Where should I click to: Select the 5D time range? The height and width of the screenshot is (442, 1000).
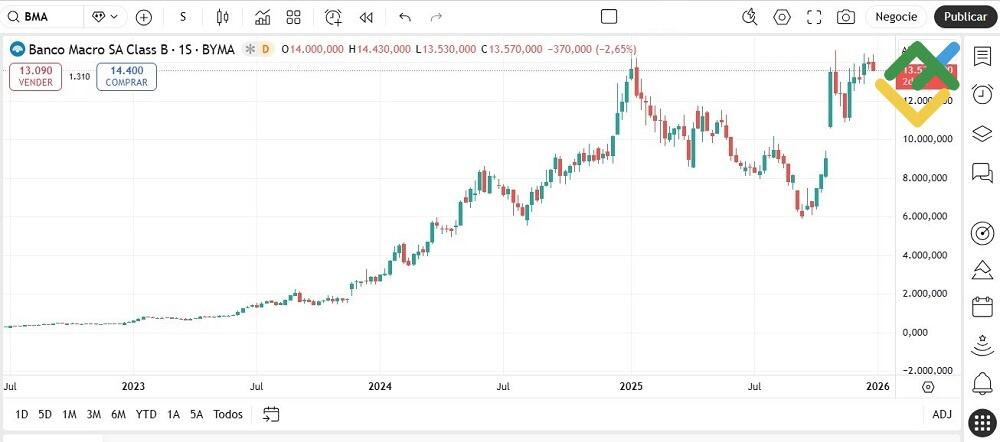click(45, 415)
